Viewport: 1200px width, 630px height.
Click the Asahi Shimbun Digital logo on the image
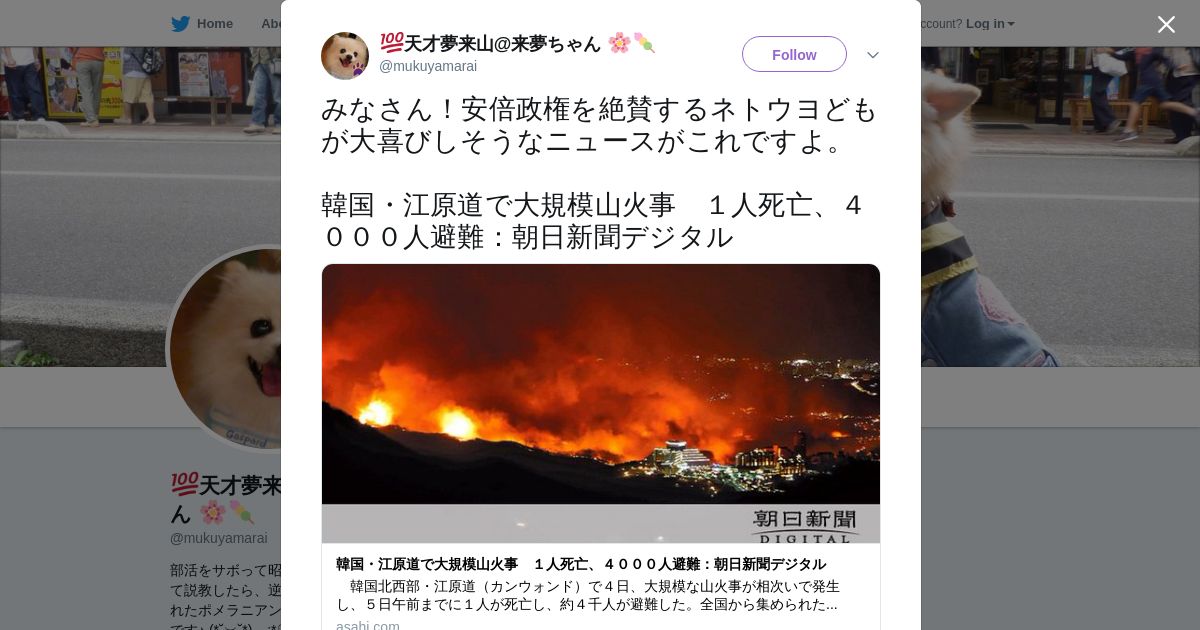pos(806,525)
